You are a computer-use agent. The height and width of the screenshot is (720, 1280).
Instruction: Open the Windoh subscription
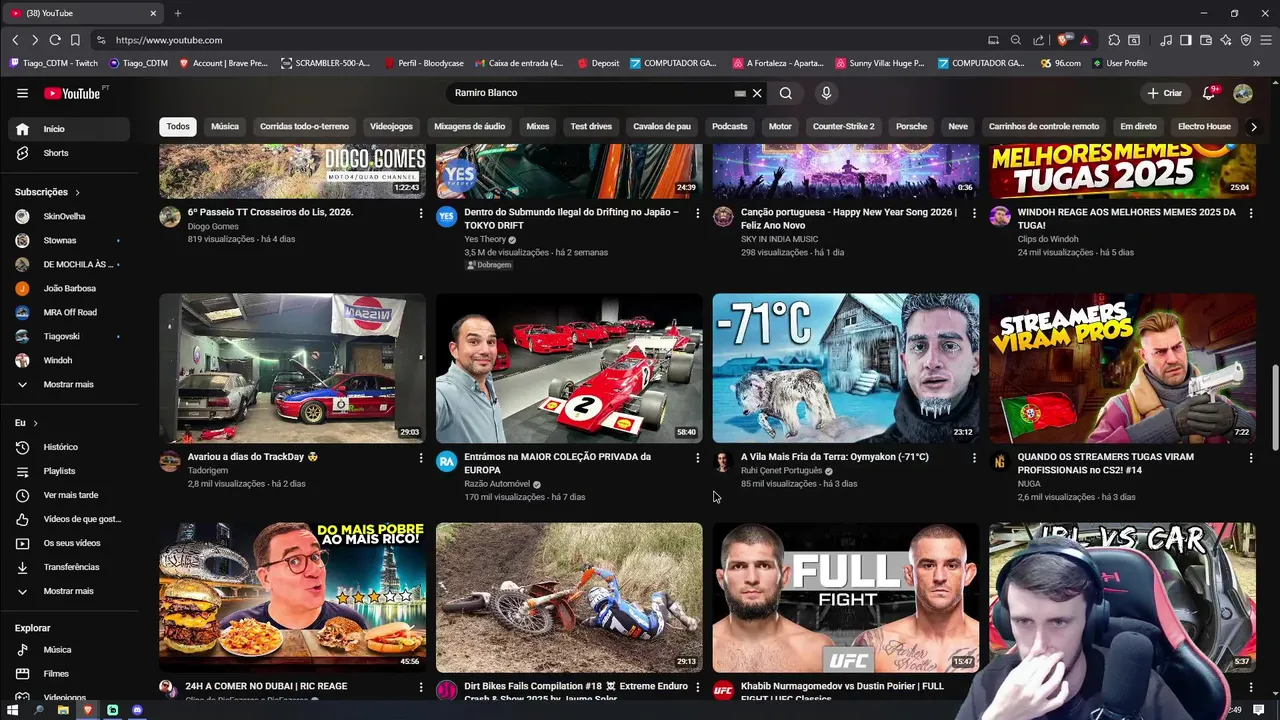(69, 360)
